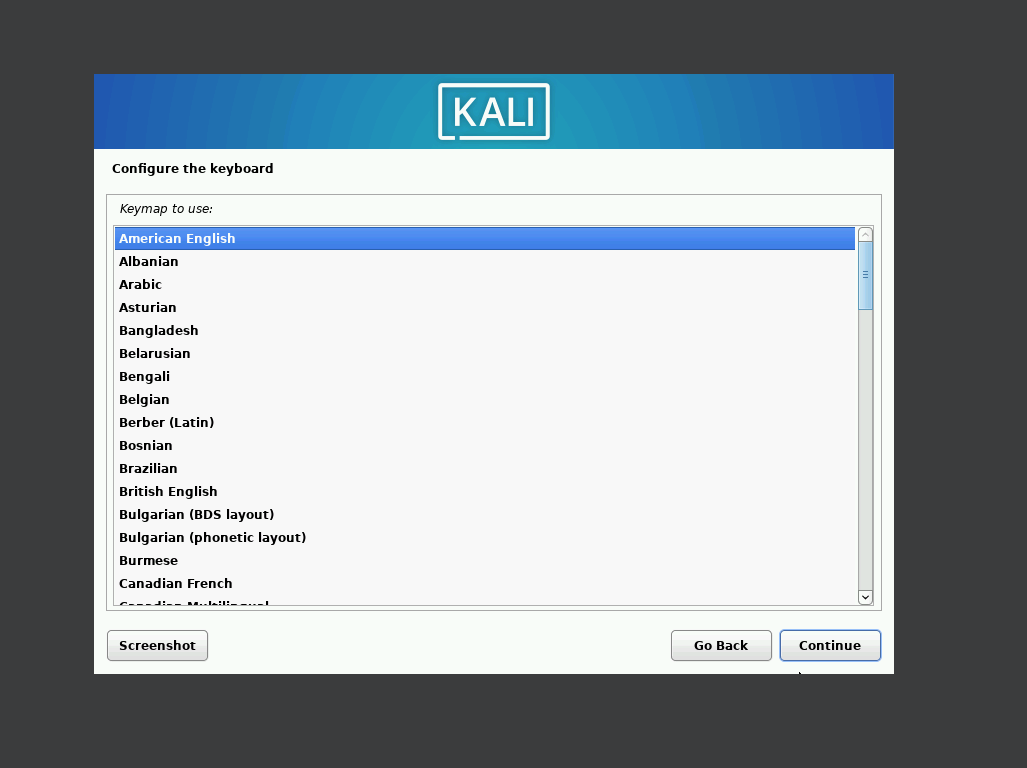Select Bulgarian (phonetic layout)
The image size is (1027, 768).
485,538
